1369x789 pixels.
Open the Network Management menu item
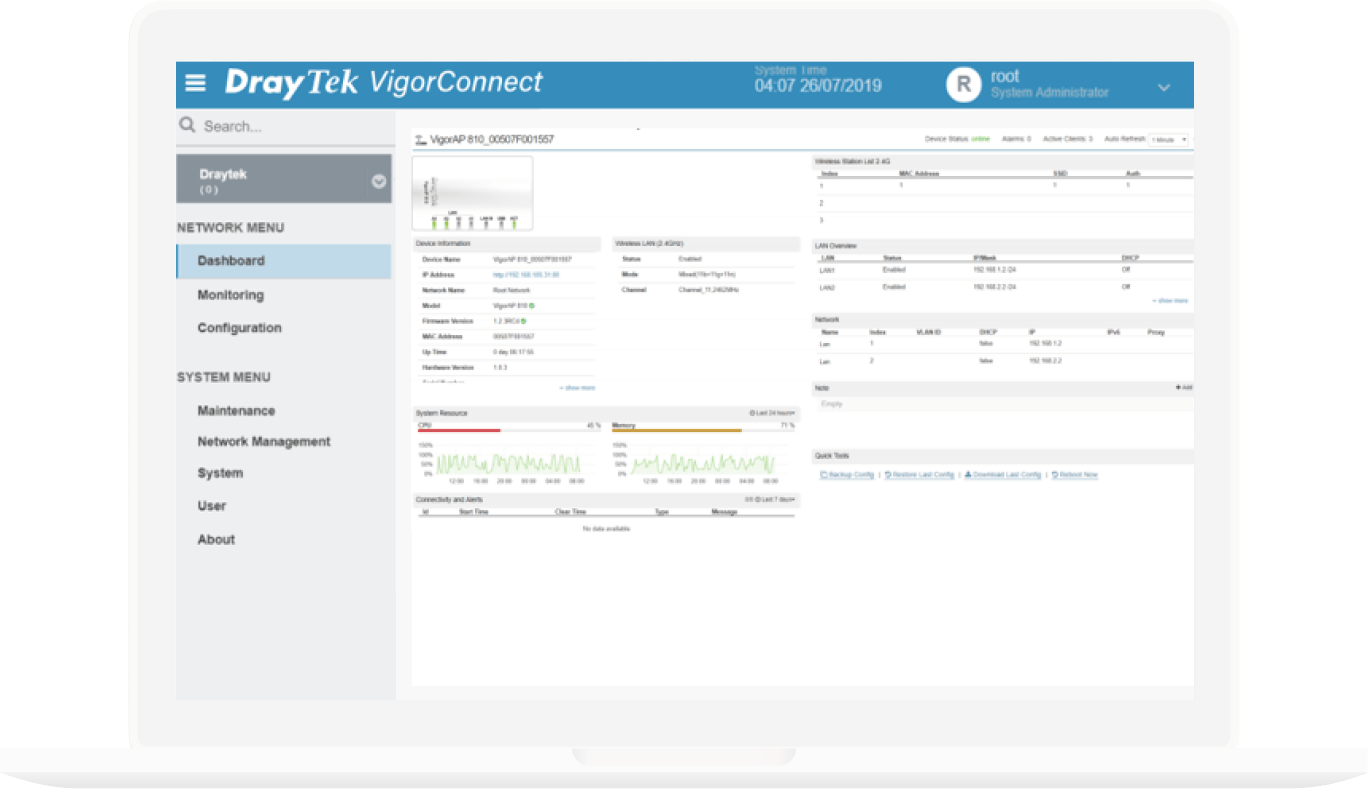coord(264,442)
